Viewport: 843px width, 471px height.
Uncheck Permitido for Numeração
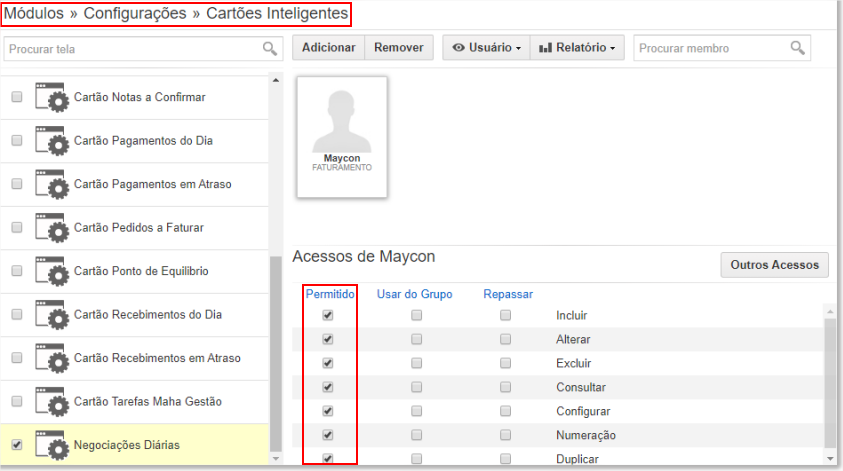[x=328, y=435]
